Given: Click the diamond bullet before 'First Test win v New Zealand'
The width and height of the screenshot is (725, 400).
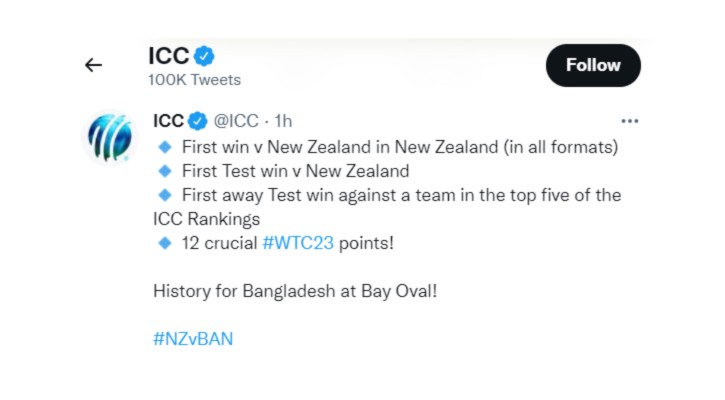Looking at the screenshot, I should tap(165, 172).
